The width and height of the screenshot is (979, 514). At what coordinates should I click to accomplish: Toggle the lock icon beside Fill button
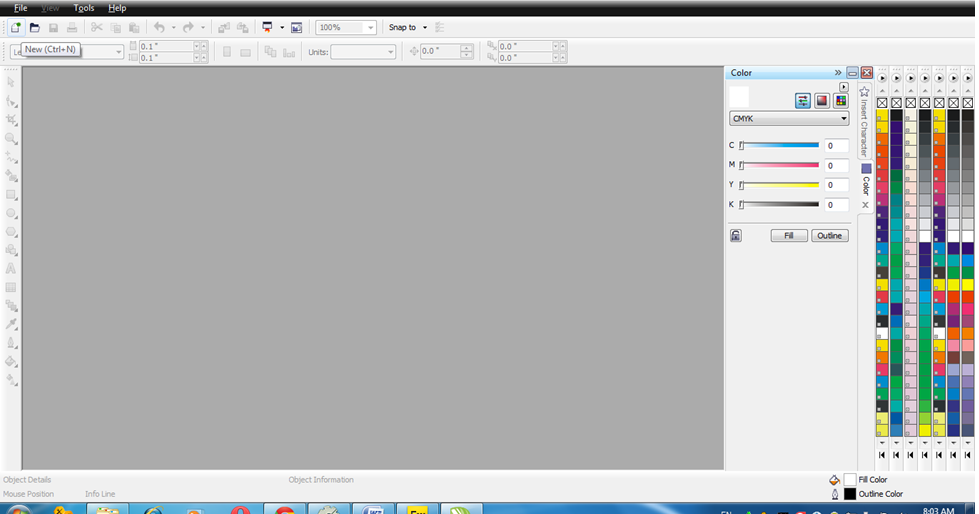(736, 235)
